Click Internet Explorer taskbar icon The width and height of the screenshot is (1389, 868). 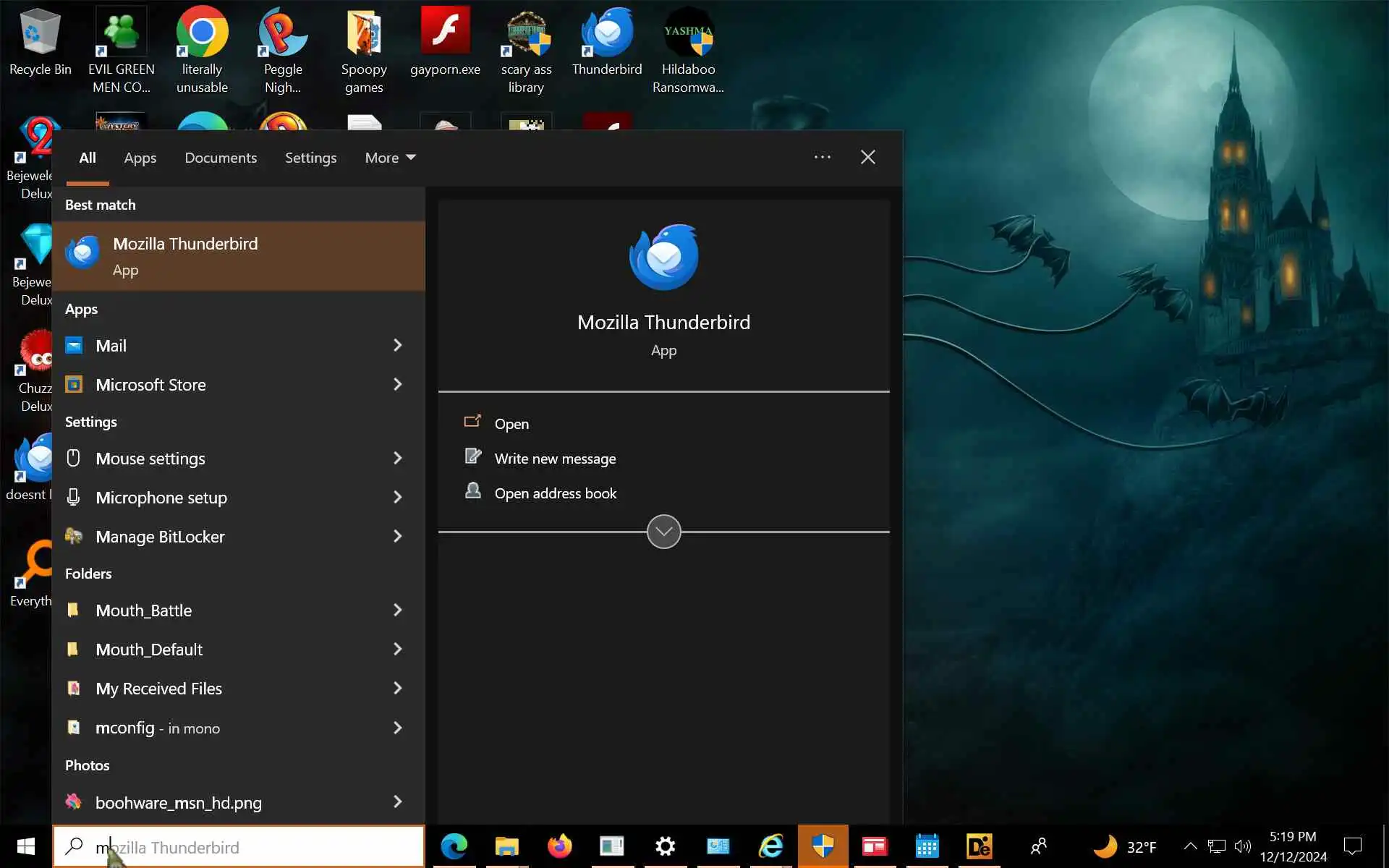(x=770, y=846)
